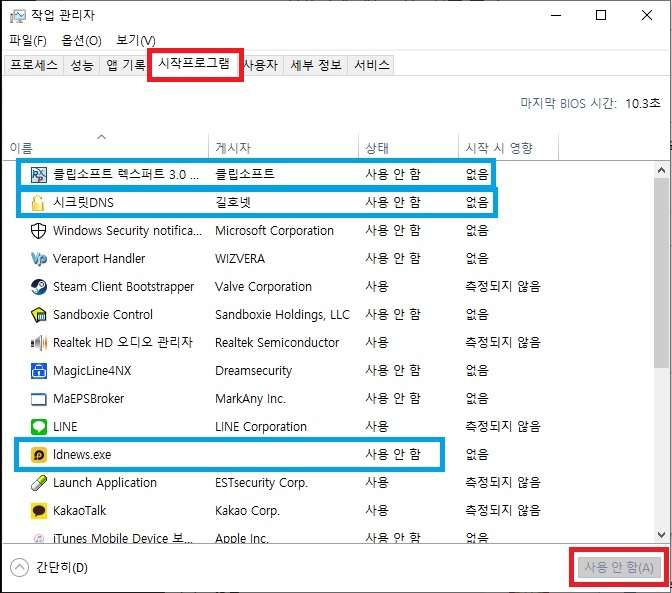The image size is (672, 593).
Task: Click the Windows Security shield icon
Action: tap(39, 231)
